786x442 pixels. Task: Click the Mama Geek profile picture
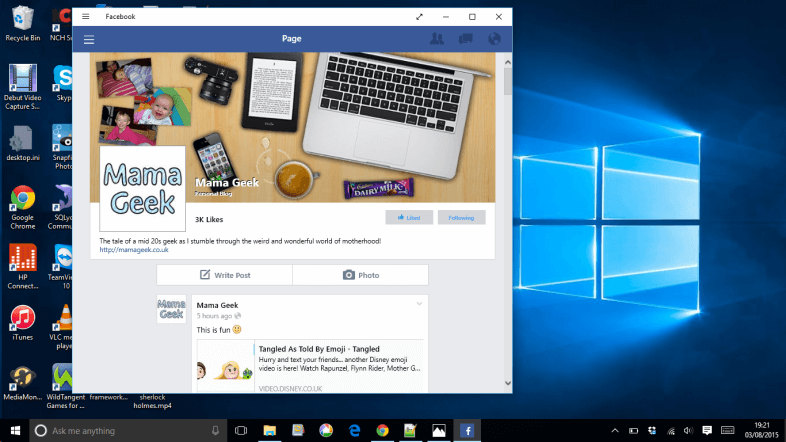point(142,188)
